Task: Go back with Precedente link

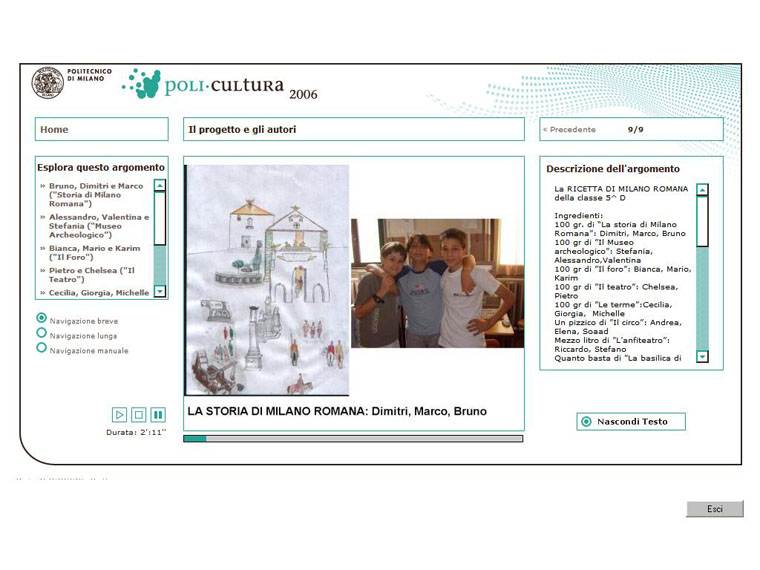Action: 570,129
